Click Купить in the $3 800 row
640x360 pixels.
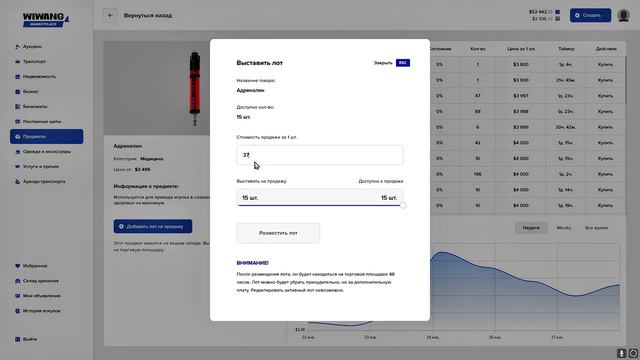605,64
